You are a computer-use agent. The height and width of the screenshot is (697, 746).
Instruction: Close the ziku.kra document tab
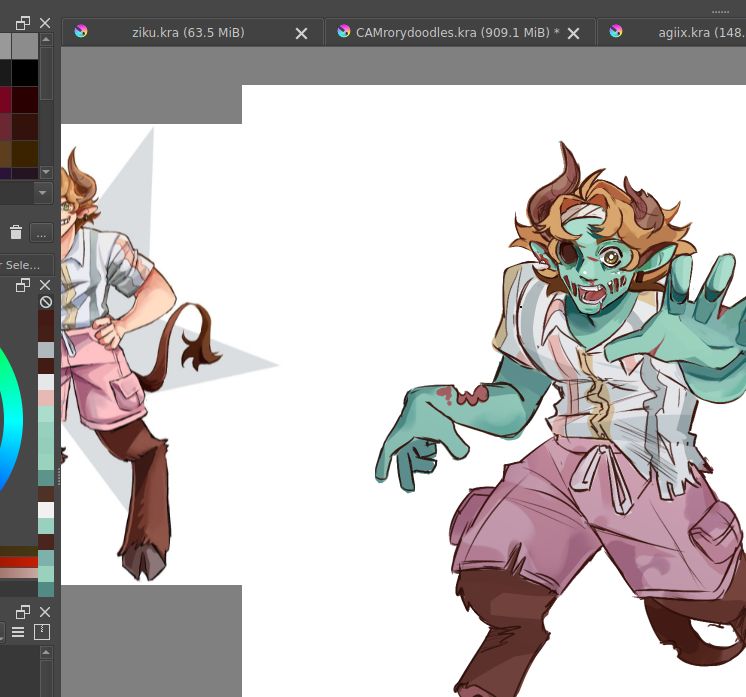(x=301, y=33)
